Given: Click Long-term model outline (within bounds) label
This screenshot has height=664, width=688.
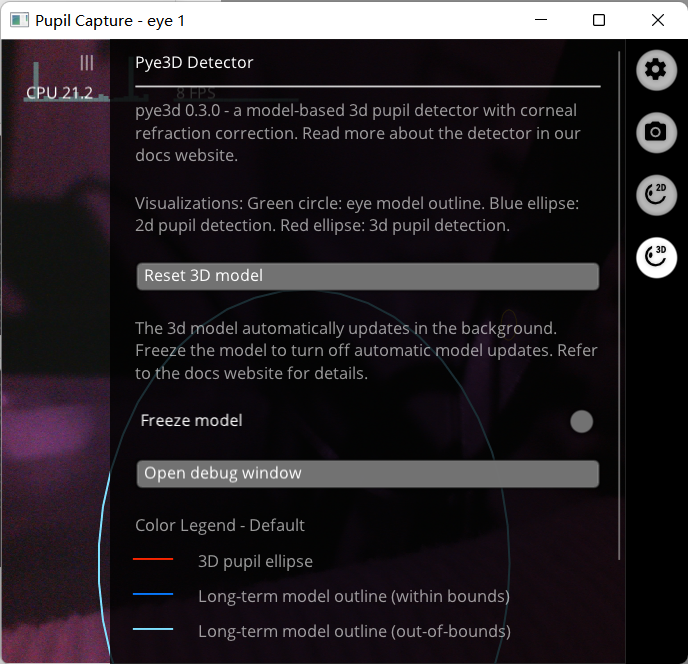Looking at the screenshot, I should pyautogui.click(x=354, y=596).
